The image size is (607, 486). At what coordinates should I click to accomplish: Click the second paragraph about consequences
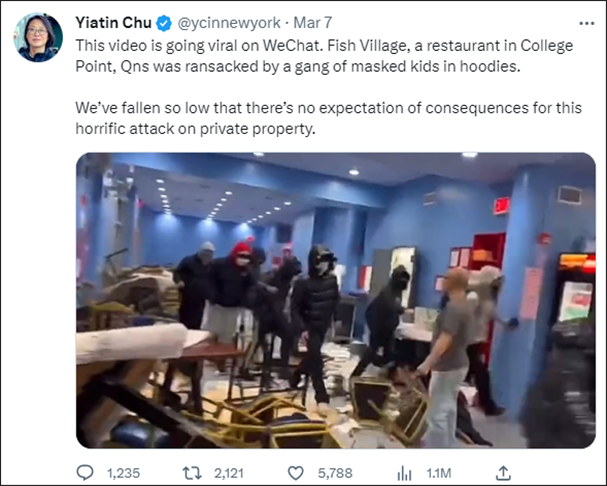click(328, 118)
